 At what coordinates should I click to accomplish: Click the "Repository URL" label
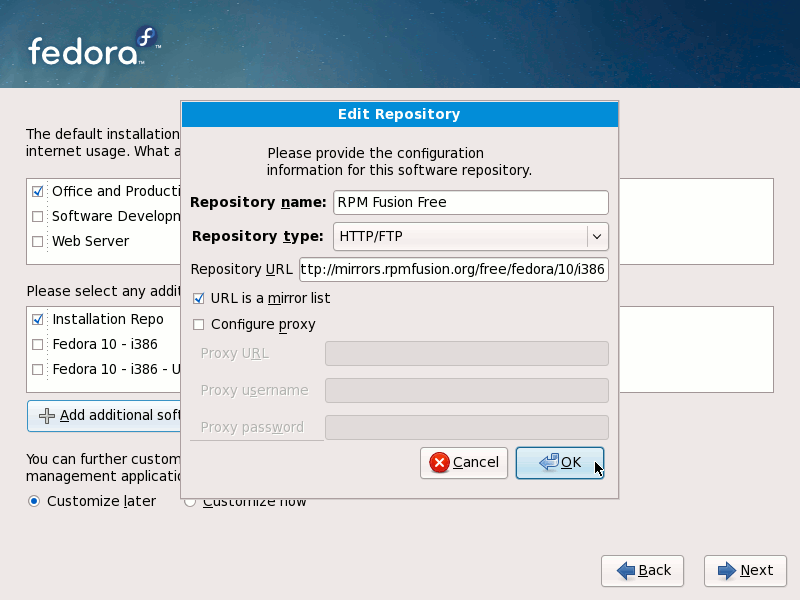point(241,269)
